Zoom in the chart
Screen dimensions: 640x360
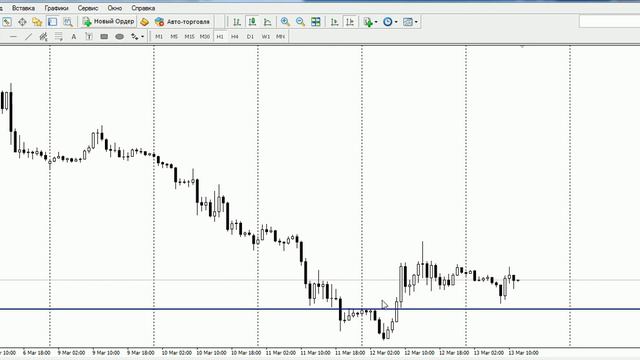(285, 22)
